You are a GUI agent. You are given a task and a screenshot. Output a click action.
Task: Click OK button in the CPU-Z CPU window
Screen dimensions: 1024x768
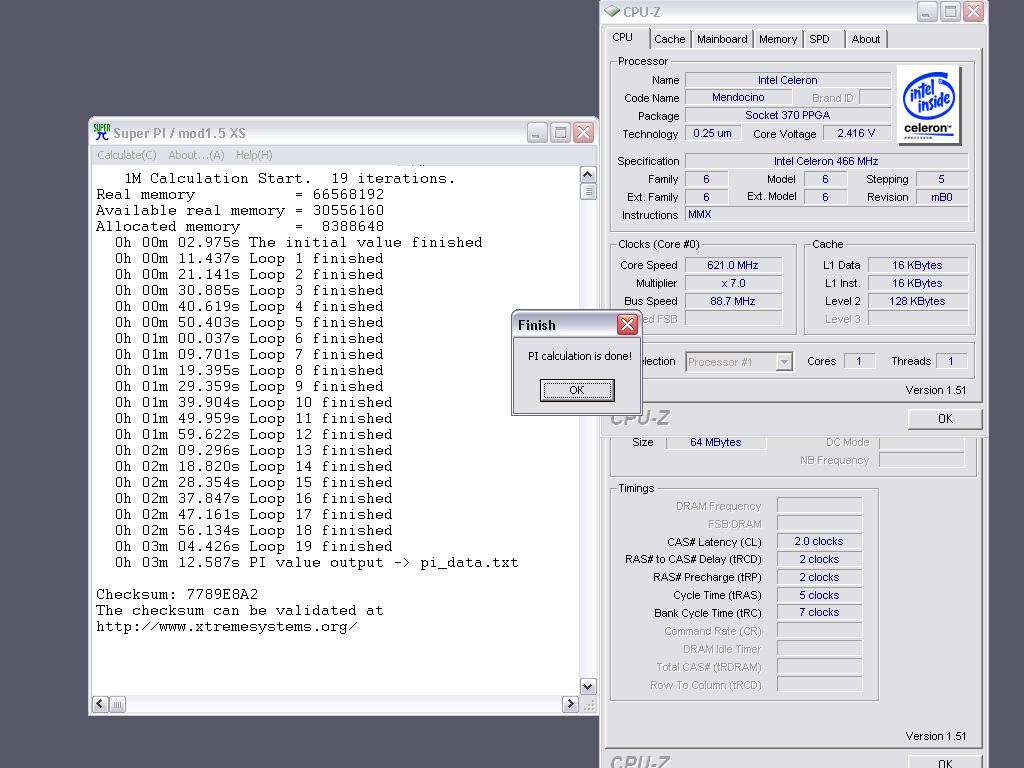tap(945, 419)
